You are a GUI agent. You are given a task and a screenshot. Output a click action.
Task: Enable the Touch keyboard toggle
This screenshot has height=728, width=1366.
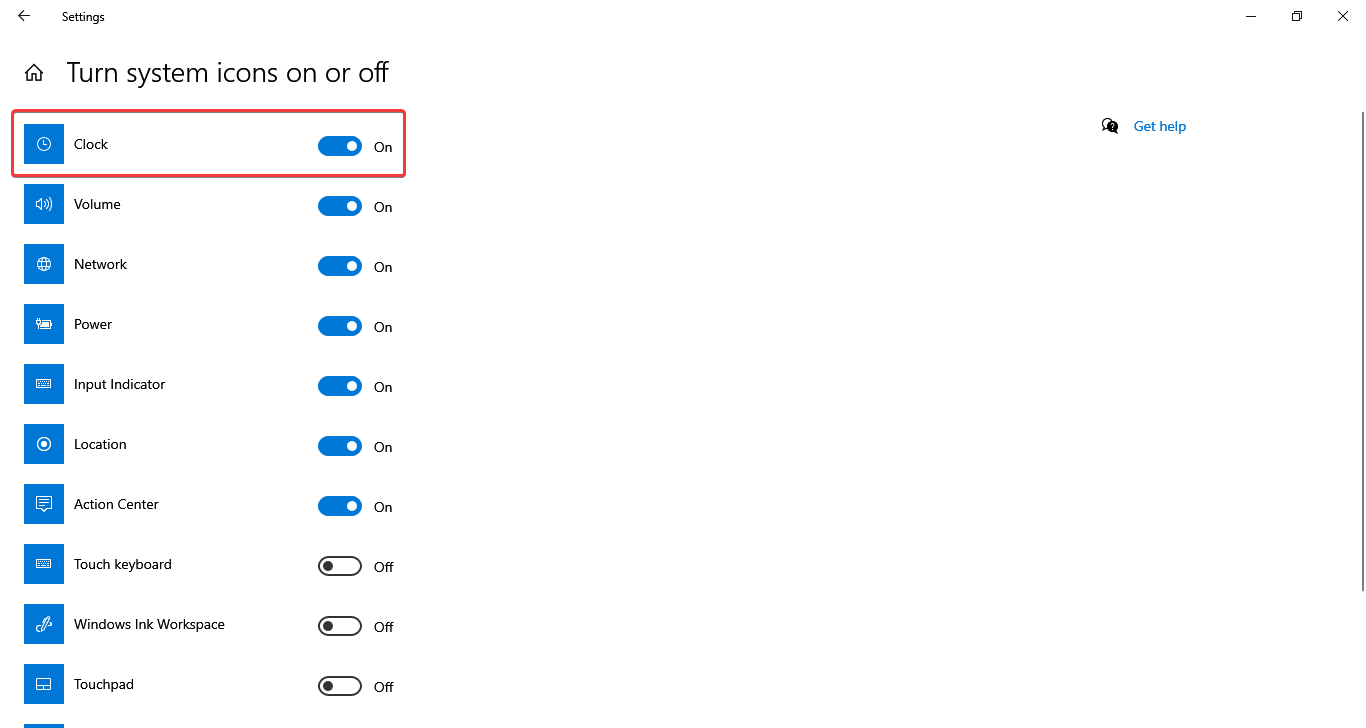(340, 566)
